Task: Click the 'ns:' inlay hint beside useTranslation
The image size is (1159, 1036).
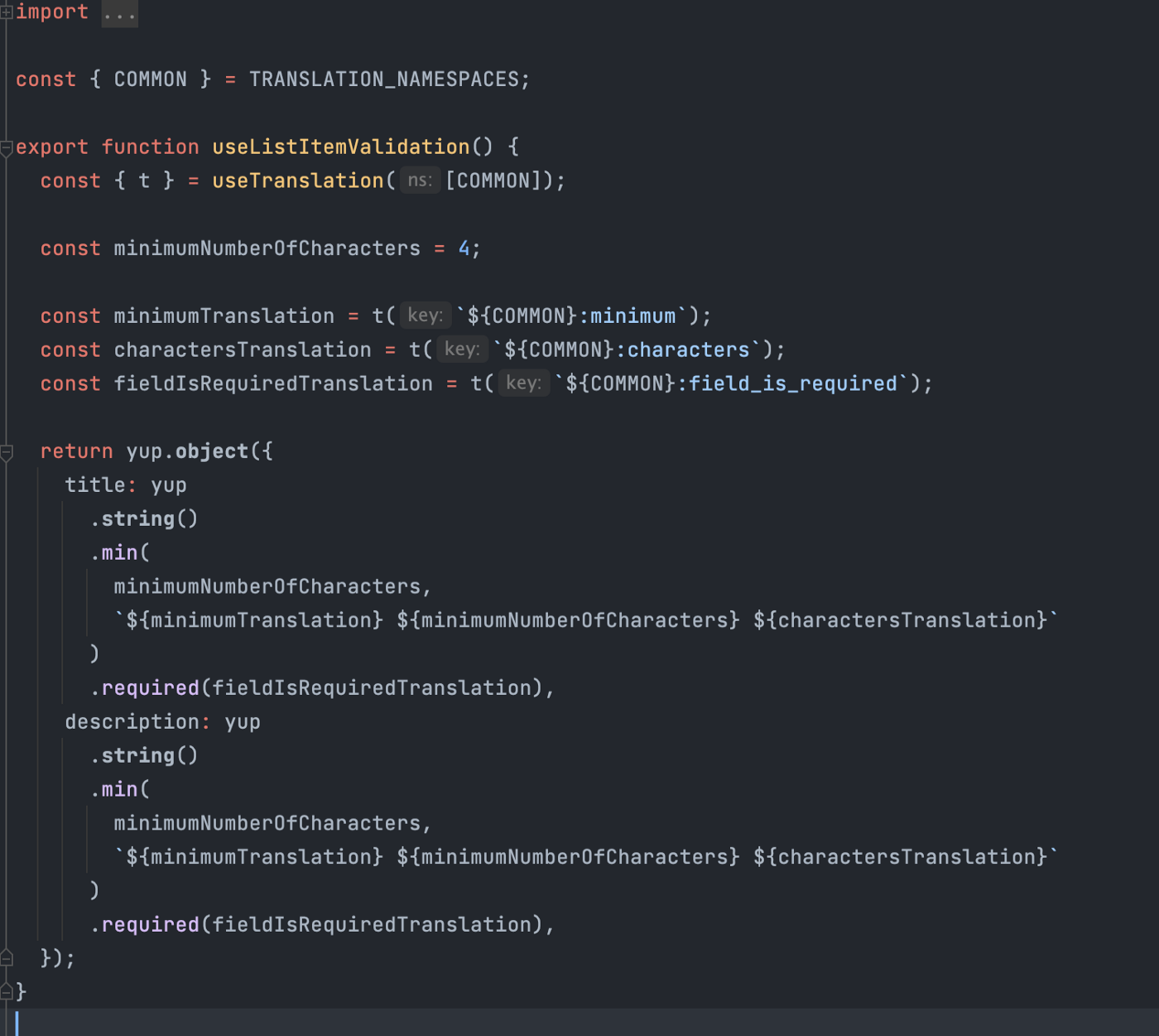Action: point(420,180)
